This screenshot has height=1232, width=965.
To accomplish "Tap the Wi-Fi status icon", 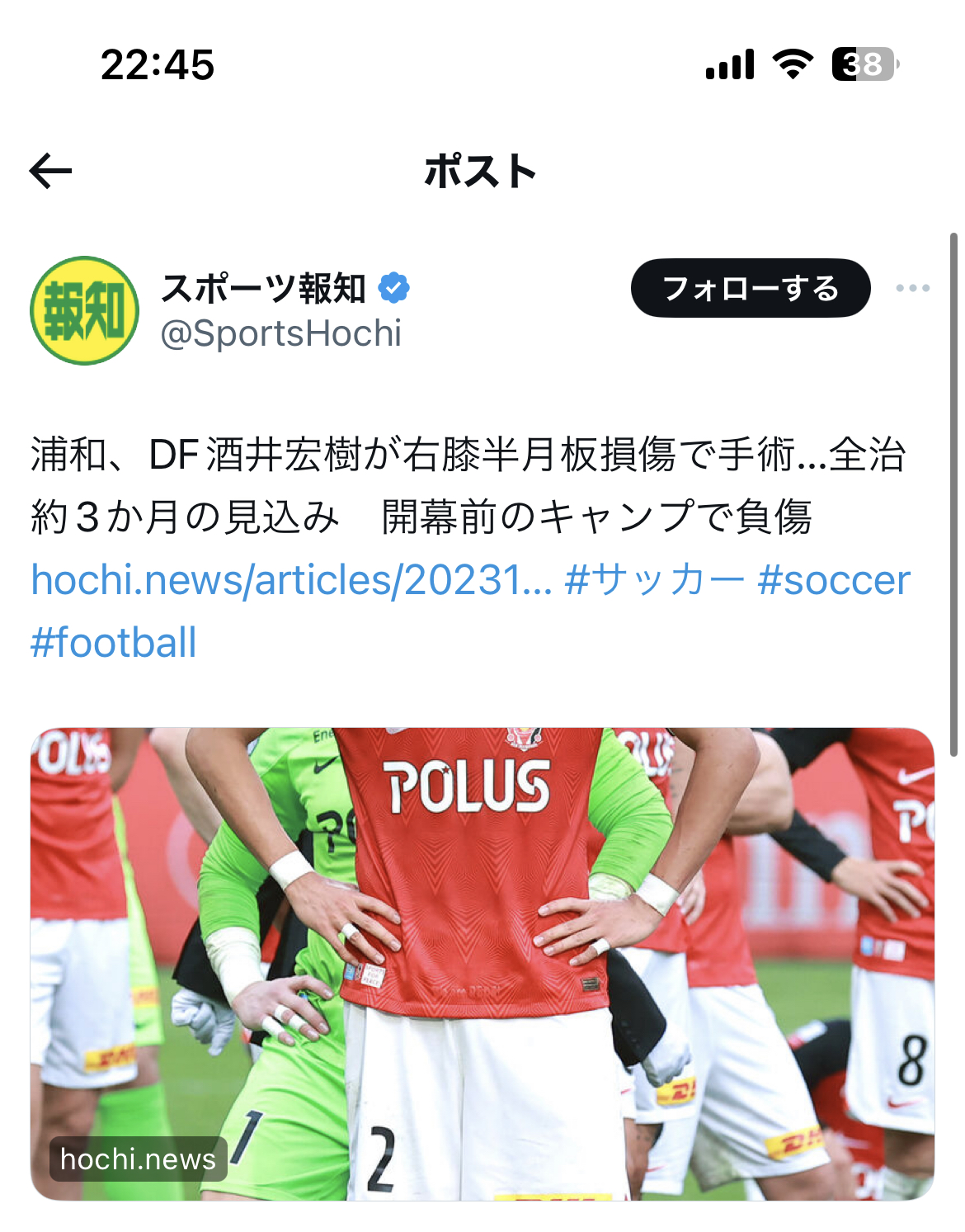I will point(793,64).
